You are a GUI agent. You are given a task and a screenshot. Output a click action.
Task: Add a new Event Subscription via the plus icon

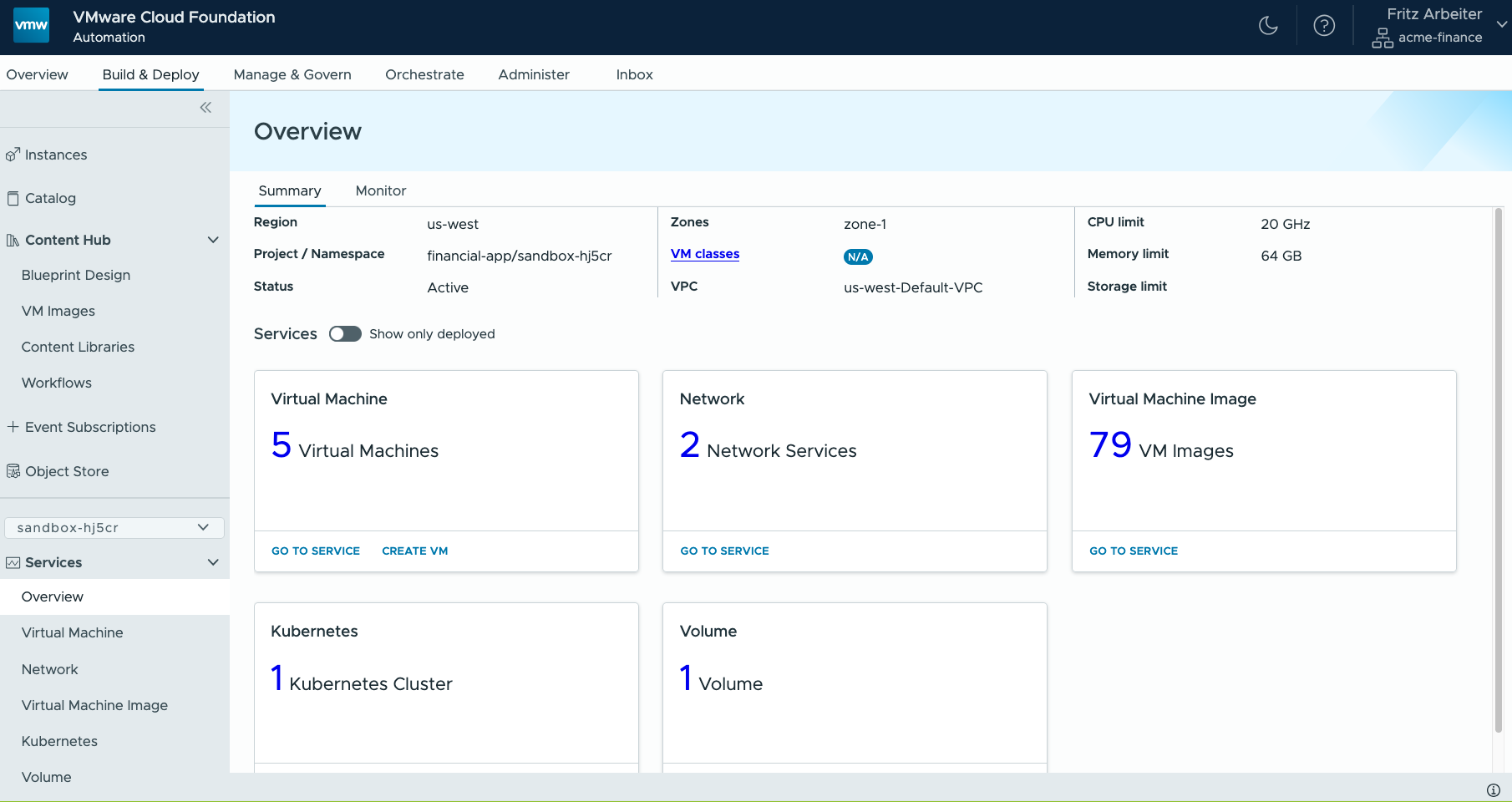click(x=12, y=426)
